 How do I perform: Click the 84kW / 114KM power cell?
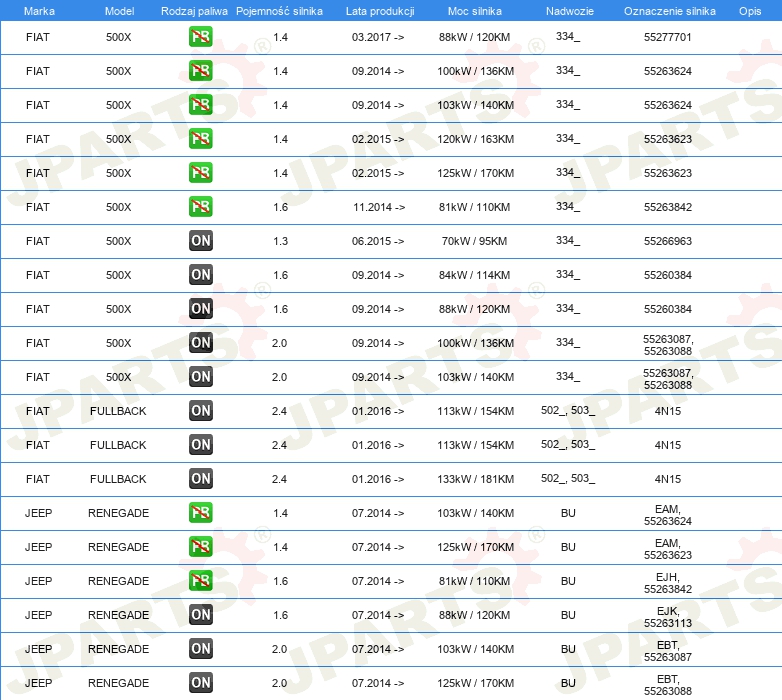[x=474, y=275]
